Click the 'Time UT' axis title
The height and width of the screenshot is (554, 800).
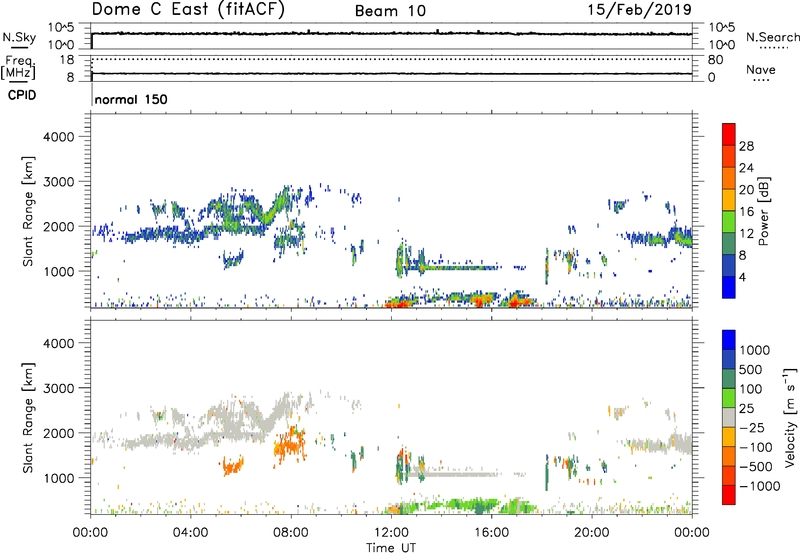pyautogui.click(x=391, y=548)
